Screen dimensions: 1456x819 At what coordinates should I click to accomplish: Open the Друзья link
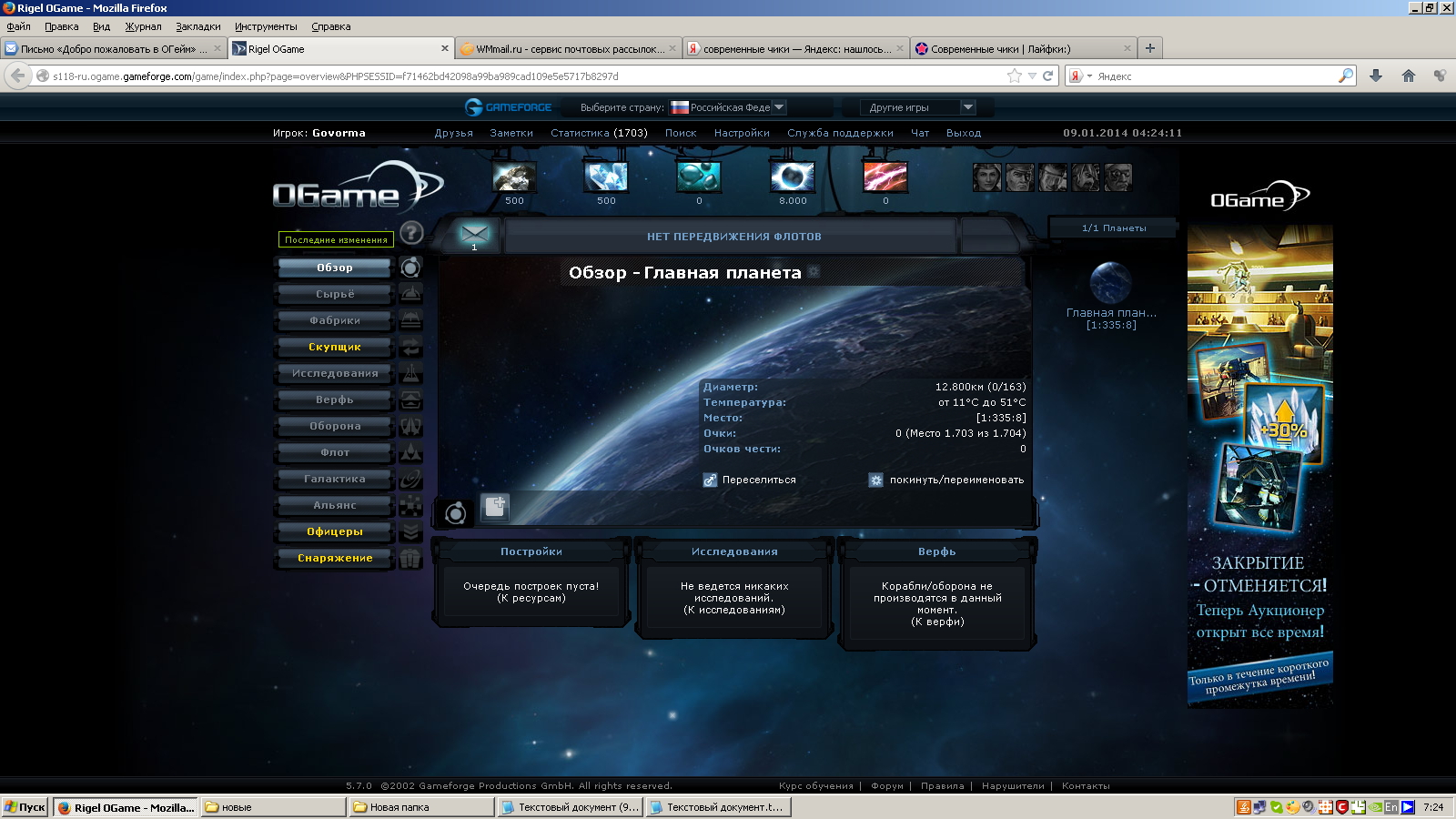point(453,133)
